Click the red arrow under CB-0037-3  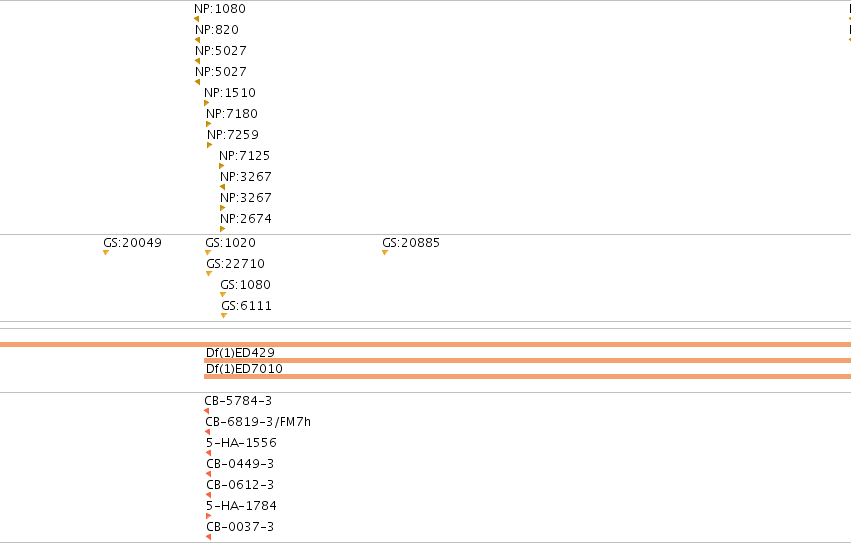[x=208, y=537]
